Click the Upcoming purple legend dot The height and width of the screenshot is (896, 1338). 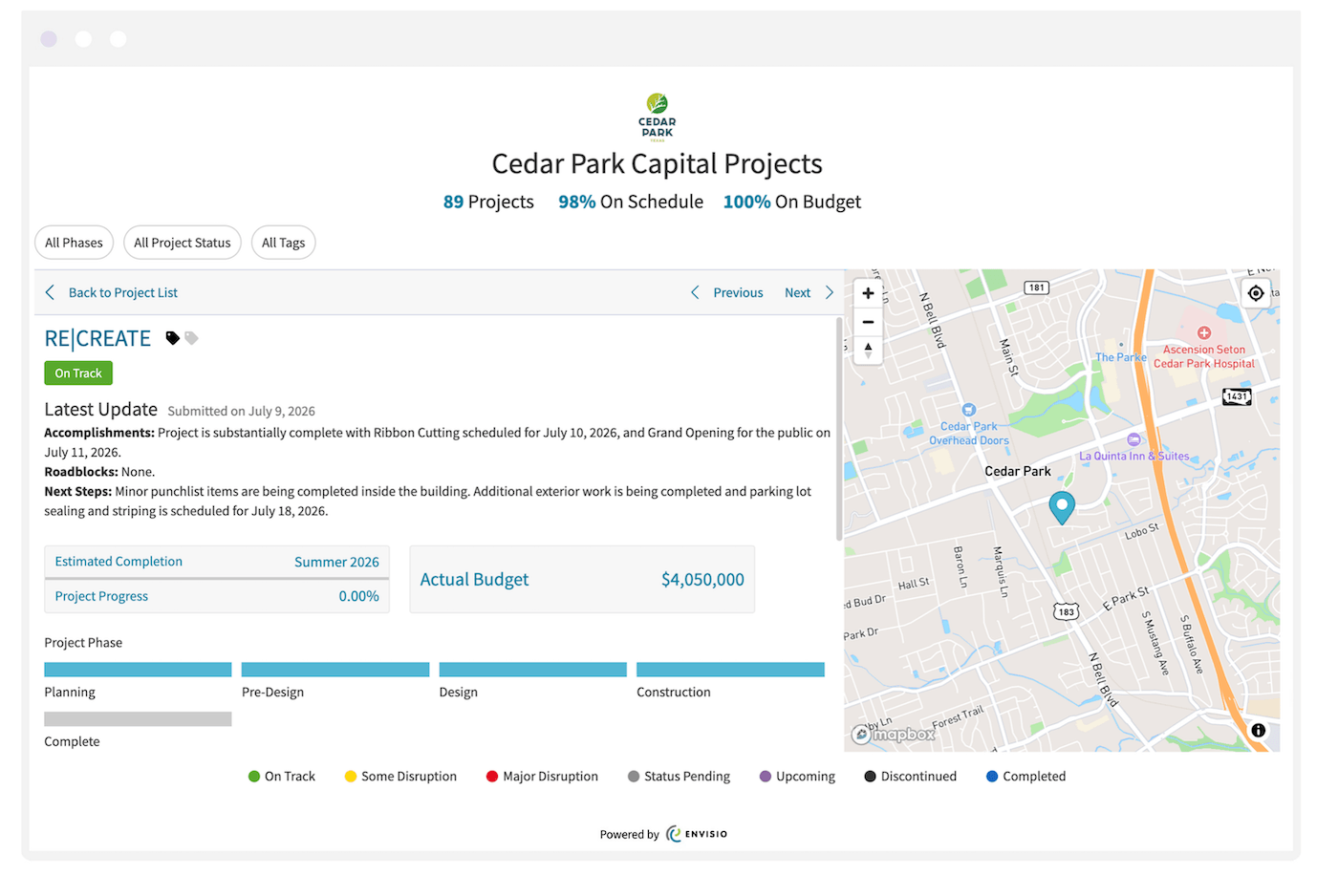coord(766,777)
